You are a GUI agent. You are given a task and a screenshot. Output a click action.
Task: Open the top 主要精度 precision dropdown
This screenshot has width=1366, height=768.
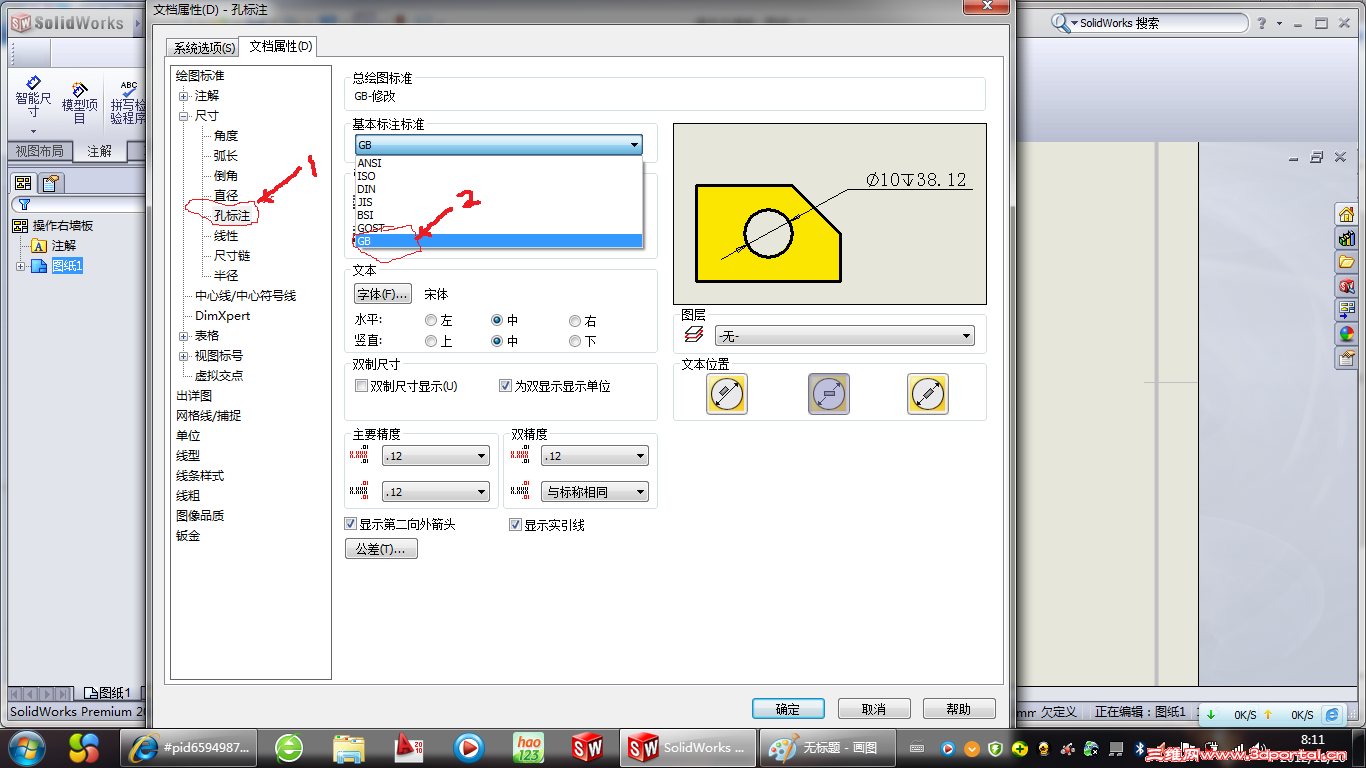coord(436,456)
